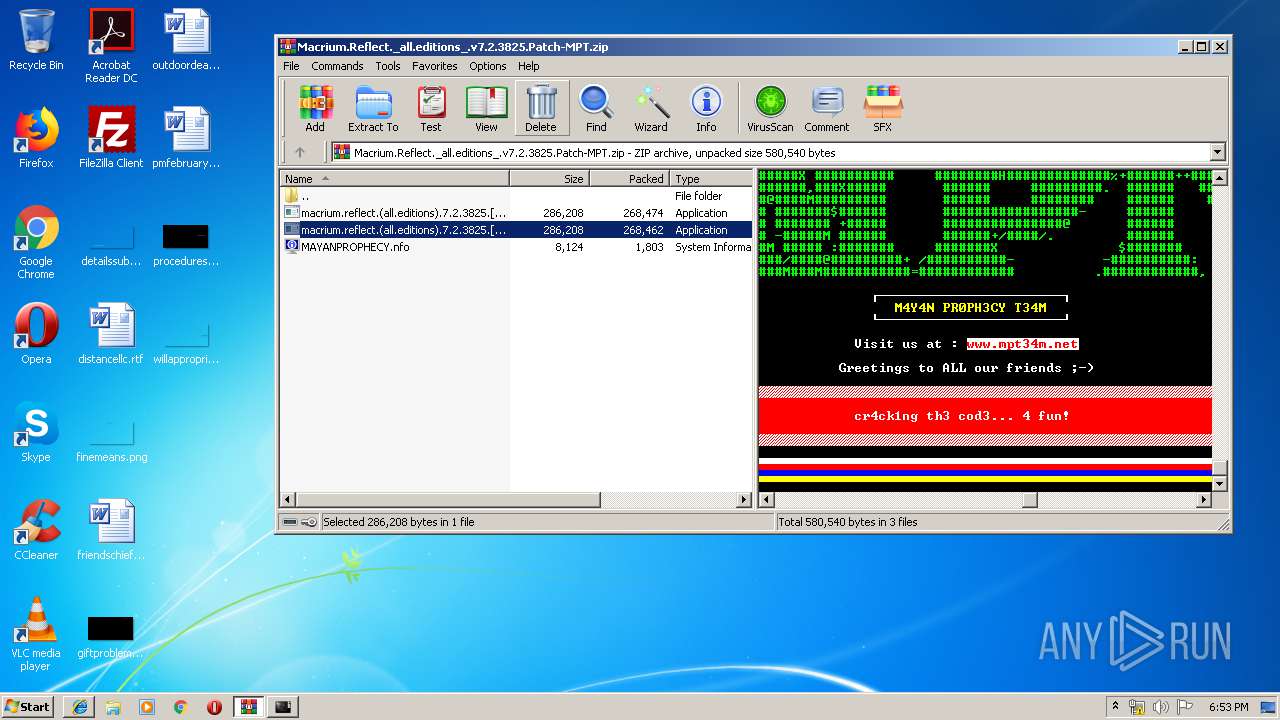Show hidden tray icons arrow
Viewport: 1280px width, 720px height.
coord(1115,707)
